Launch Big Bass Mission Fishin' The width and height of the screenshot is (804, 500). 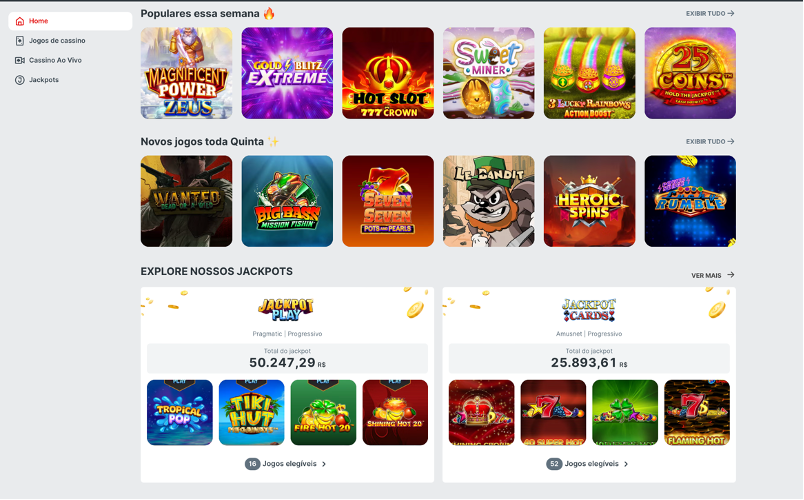[x=287, y=201]
